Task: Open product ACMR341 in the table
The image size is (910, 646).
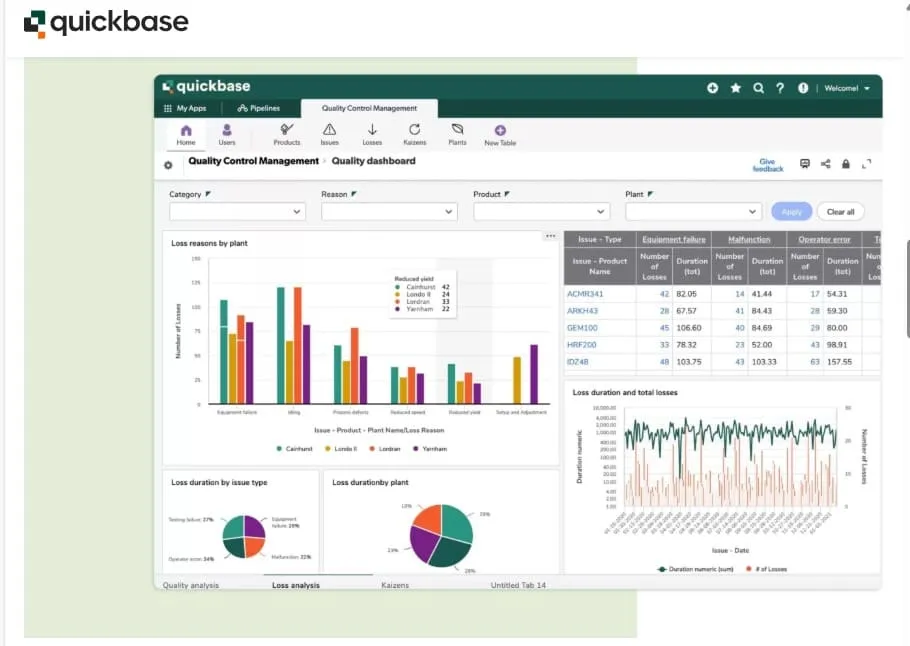Action: pos(585,294)
